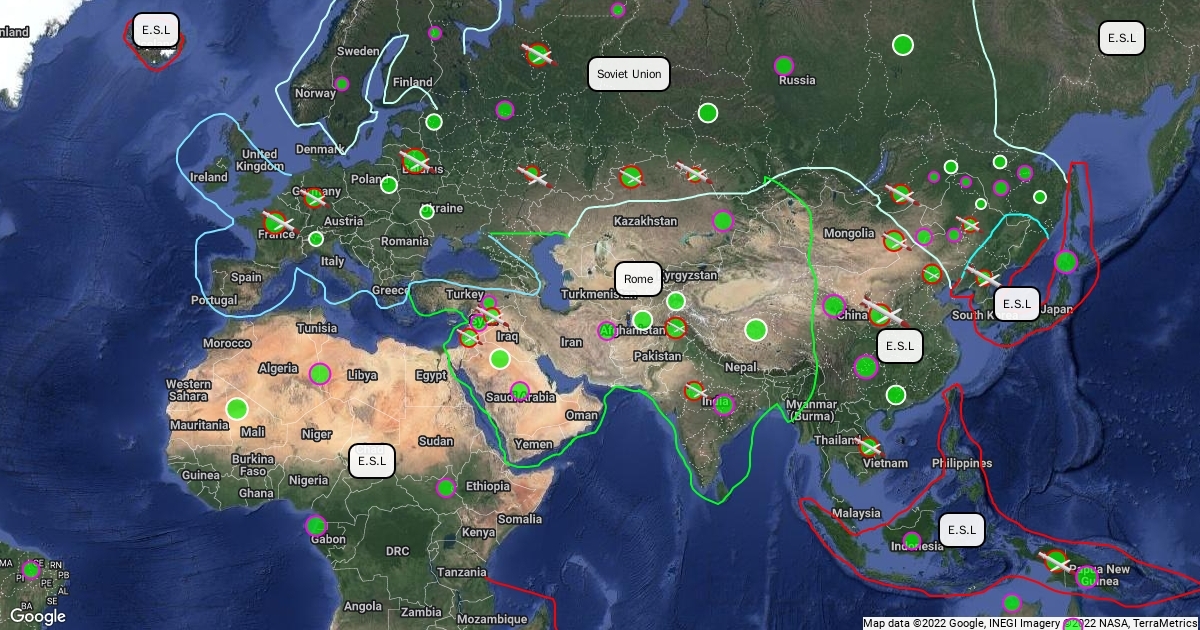This screenshot has width=1200, height=630.
Task: Click the green marker over Italy
Action: click(x=316, y=239)
